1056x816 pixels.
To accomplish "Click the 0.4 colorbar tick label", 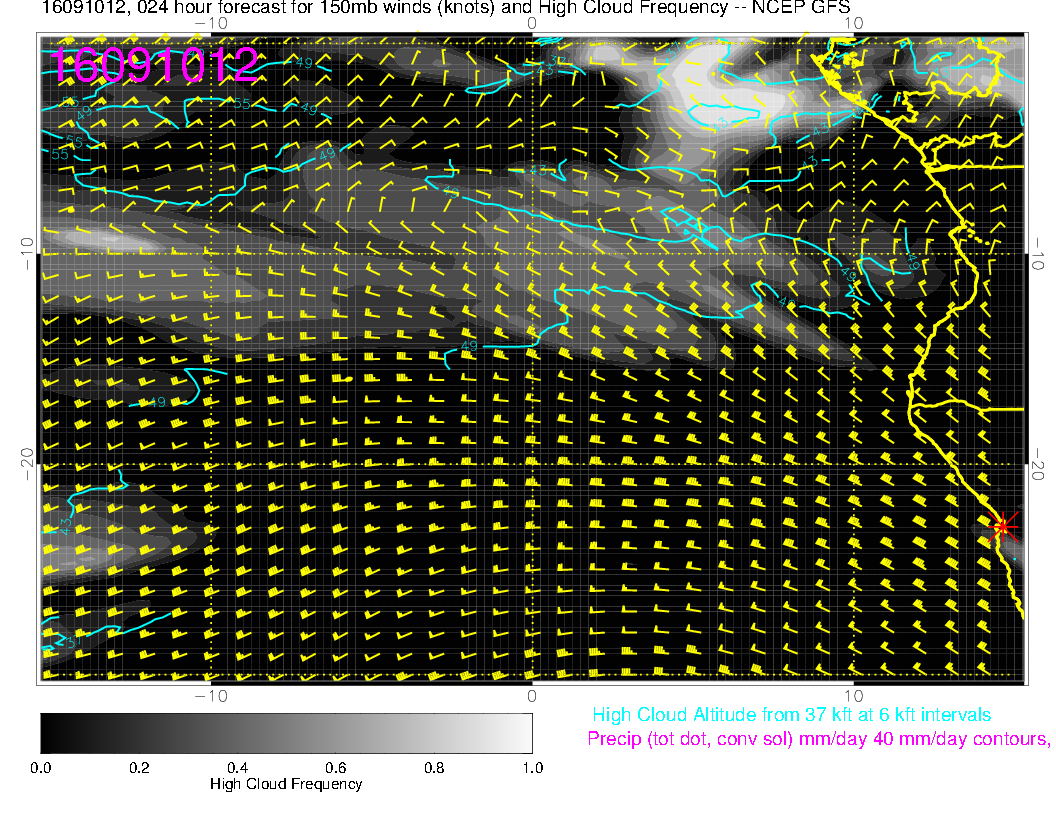I will pyautogui.click(x=237, y=768).
